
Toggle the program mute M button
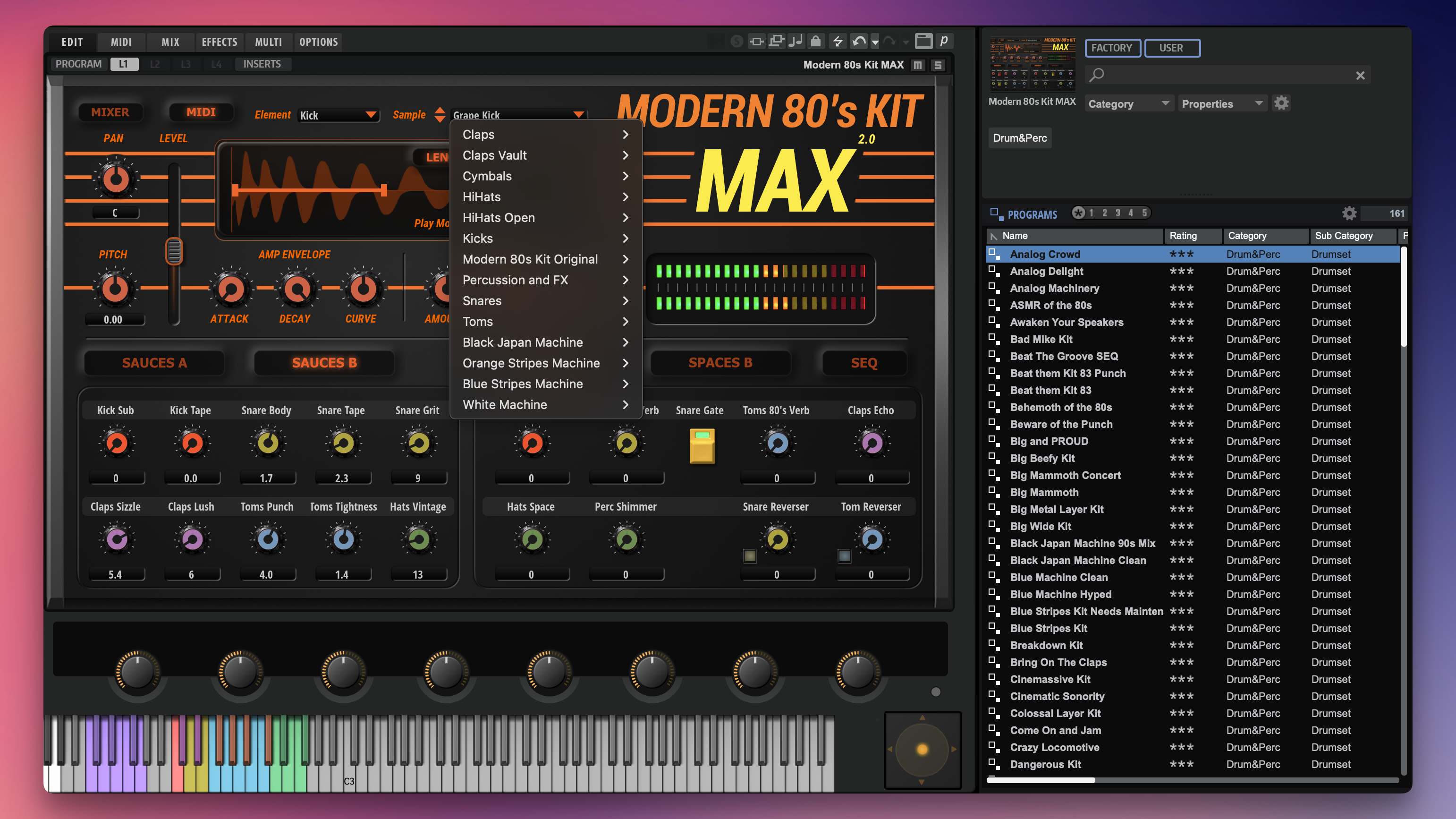pyautogui.click(x=918, y=65)
